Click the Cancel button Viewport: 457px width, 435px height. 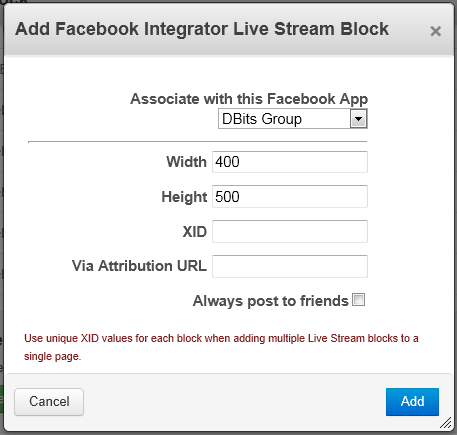(x=49, y=402)
